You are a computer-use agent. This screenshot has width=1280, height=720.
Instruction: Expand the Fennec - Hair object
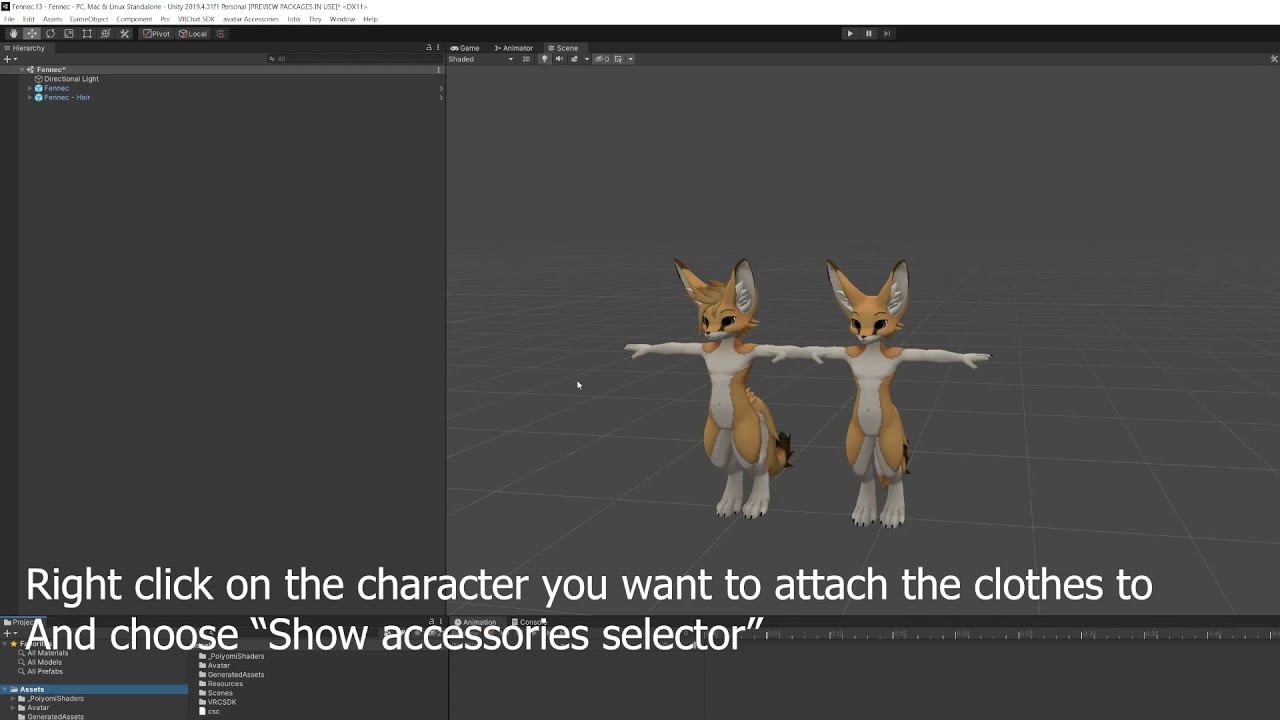click(30, 97)
